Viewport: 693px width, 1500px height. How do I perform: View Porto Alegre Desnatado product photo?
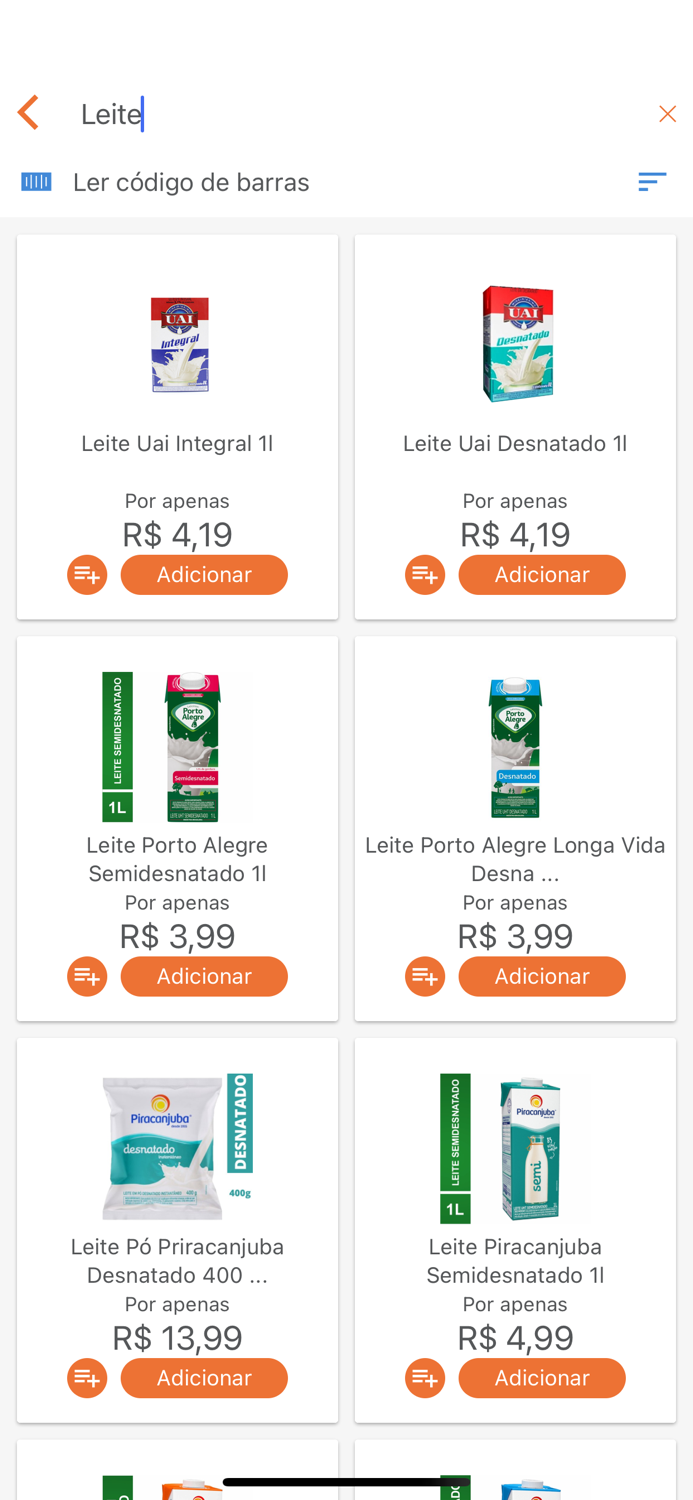click(515, 745)
